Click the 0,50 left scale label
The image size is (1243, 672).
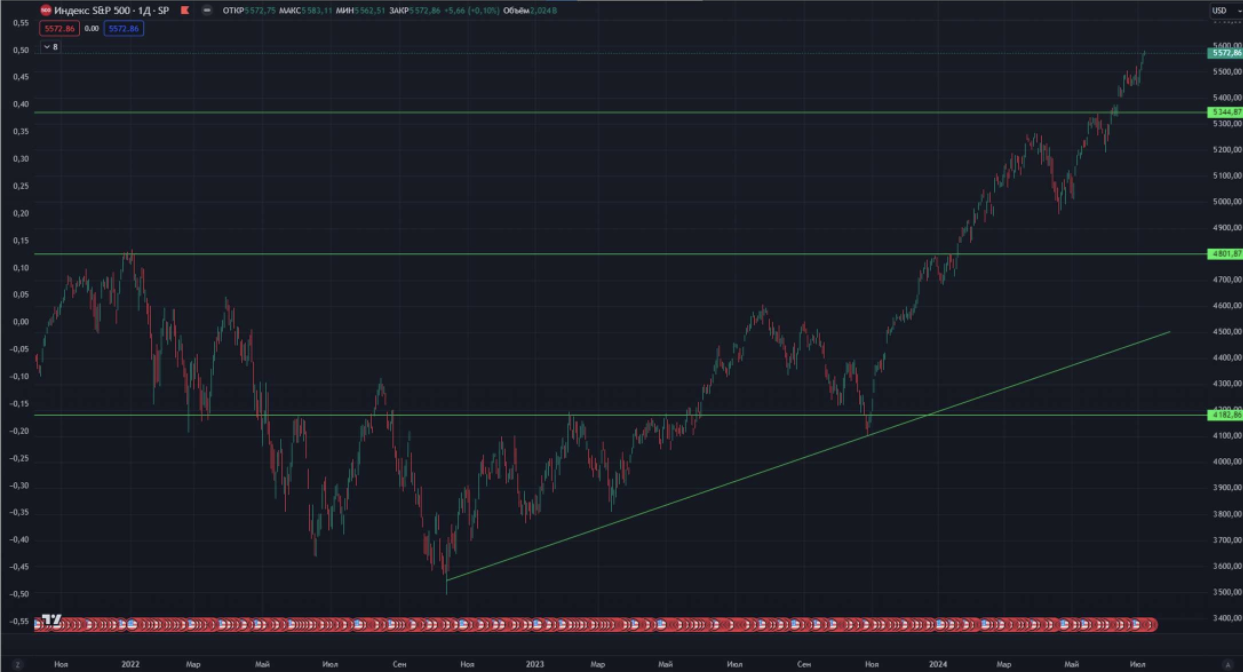pos(21,49)
